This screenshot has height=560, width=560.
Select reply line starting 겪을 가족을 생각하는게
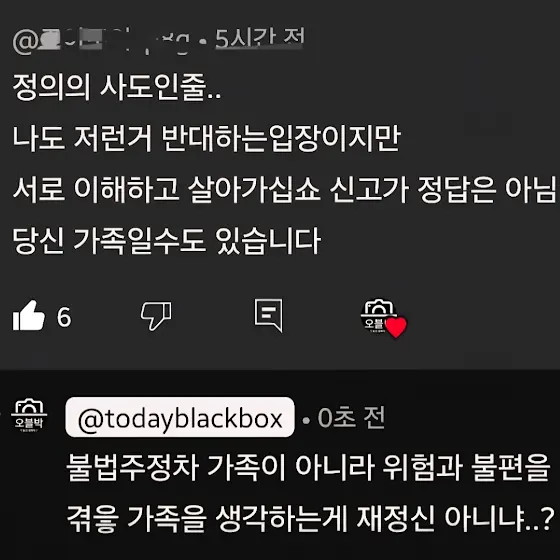pos(310,518)
